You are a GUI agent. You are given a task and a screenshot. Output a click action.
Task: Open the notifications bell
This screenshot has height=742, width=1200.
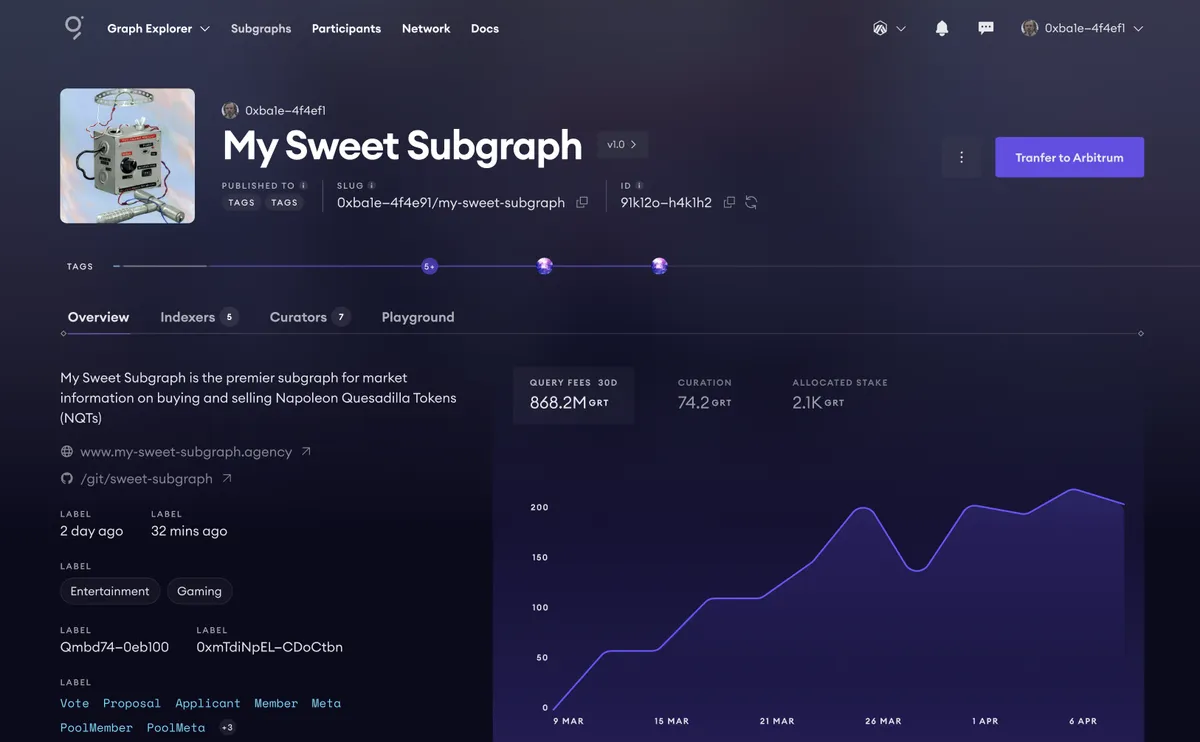pos(941,29)
